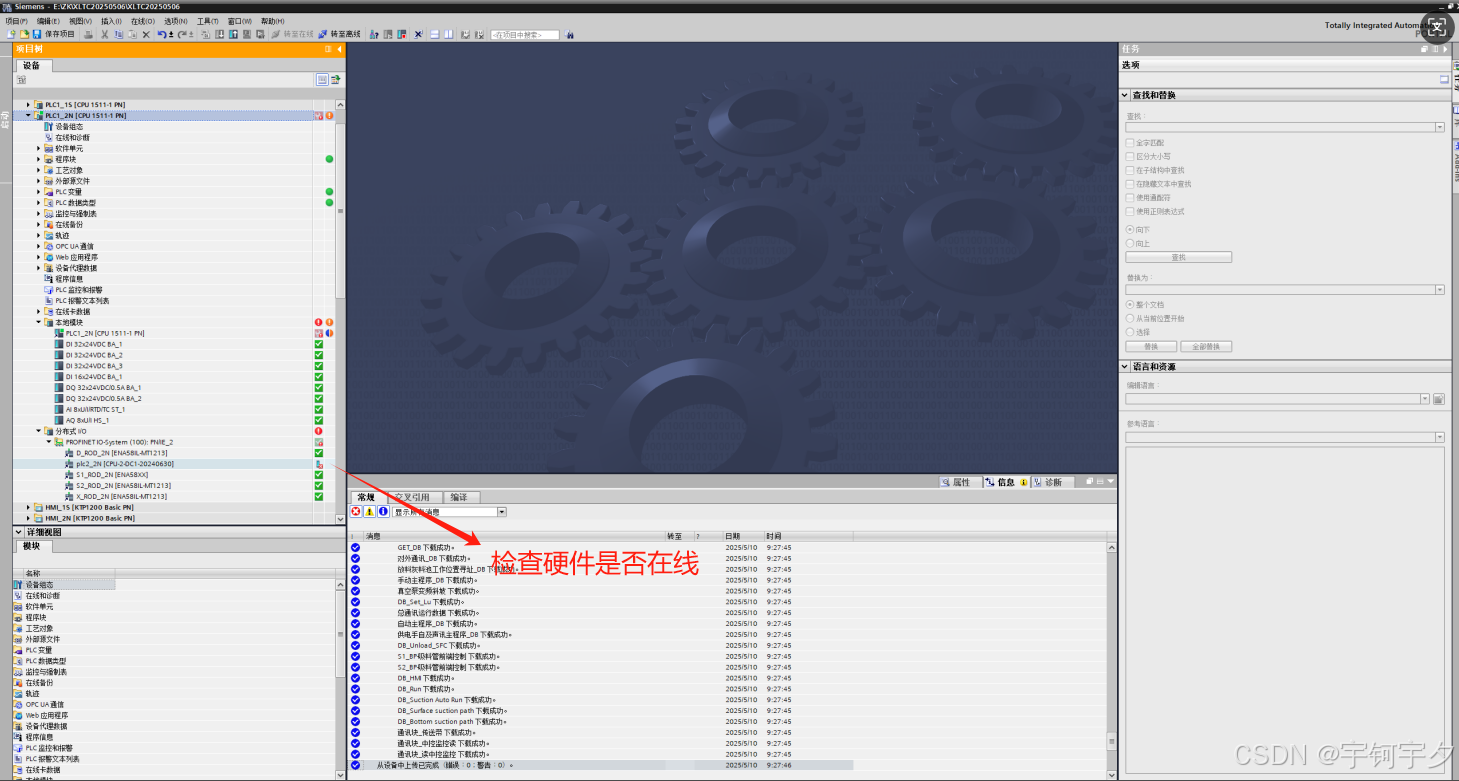1459x781 pixels.
Task: Check the 区分大小写 checkbox
Action: pyautogui.click(x=1130, y=157)
